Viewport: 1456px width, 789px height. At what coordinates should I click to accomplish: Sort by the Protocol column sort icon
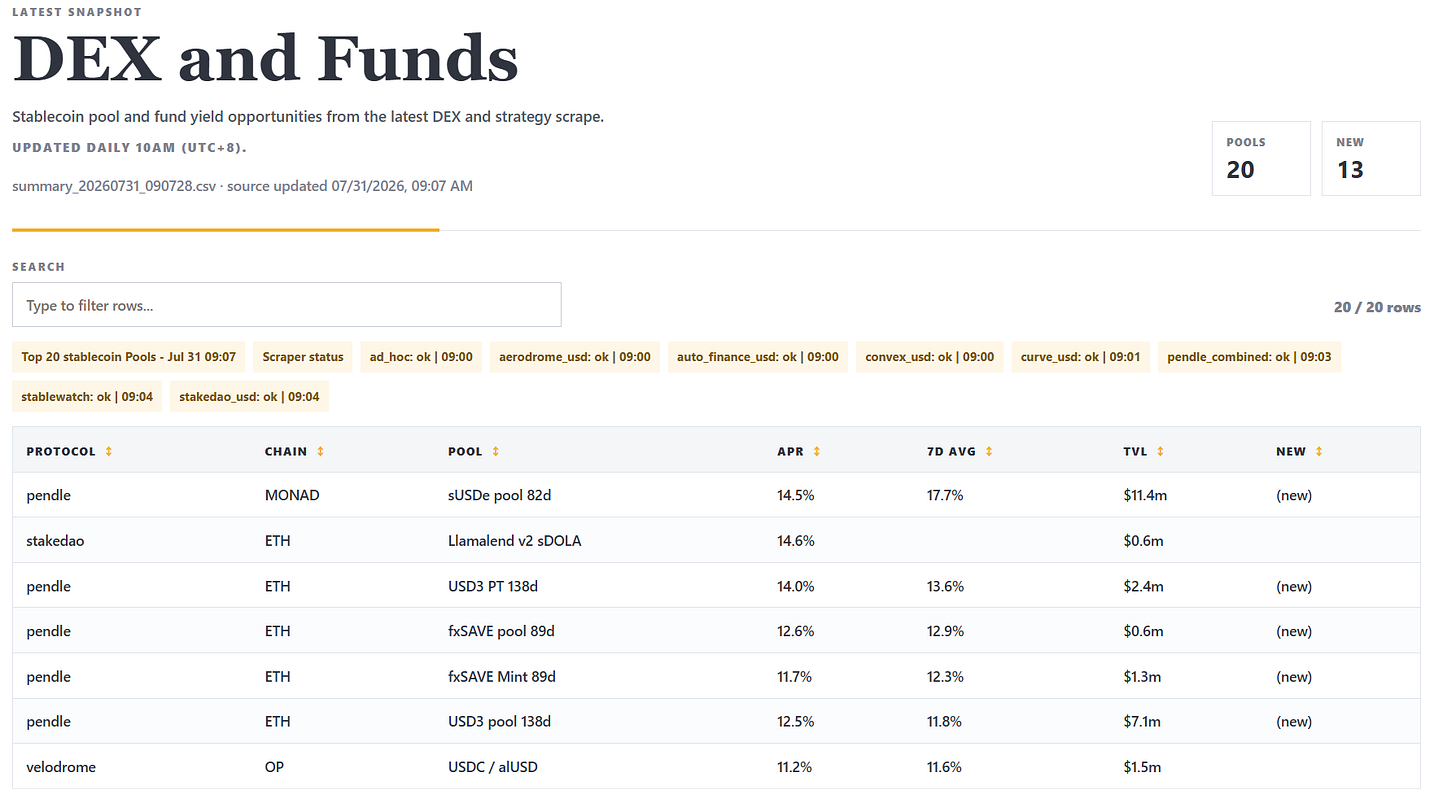click(x=108, y=452)
